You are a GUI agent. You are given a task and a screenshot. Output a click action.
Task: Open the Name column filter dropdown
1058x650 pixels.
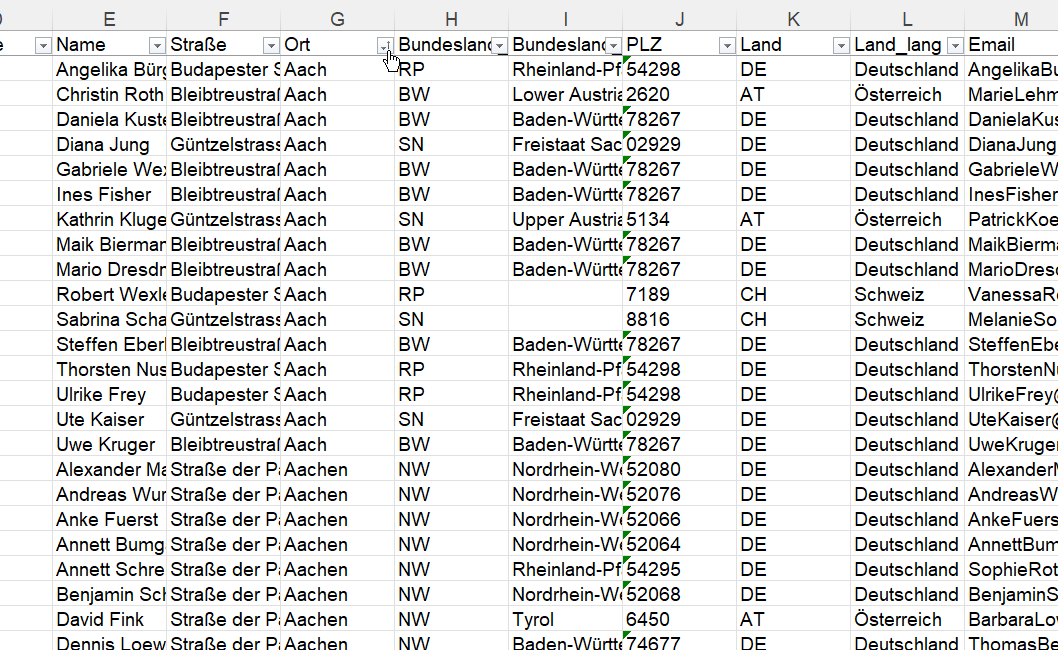pos(157,45)
